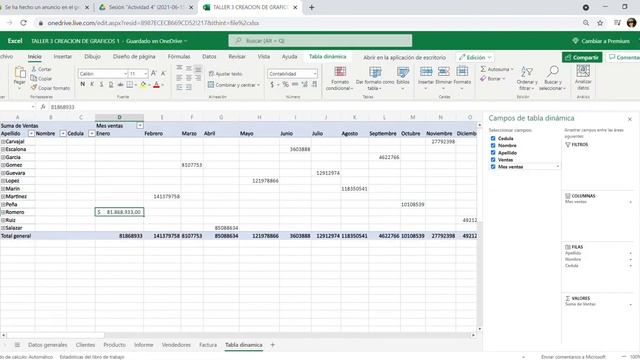The image size is (640, 360).
Task: Open the Insertar ribbon tab
Action: [x=62, y=56]
